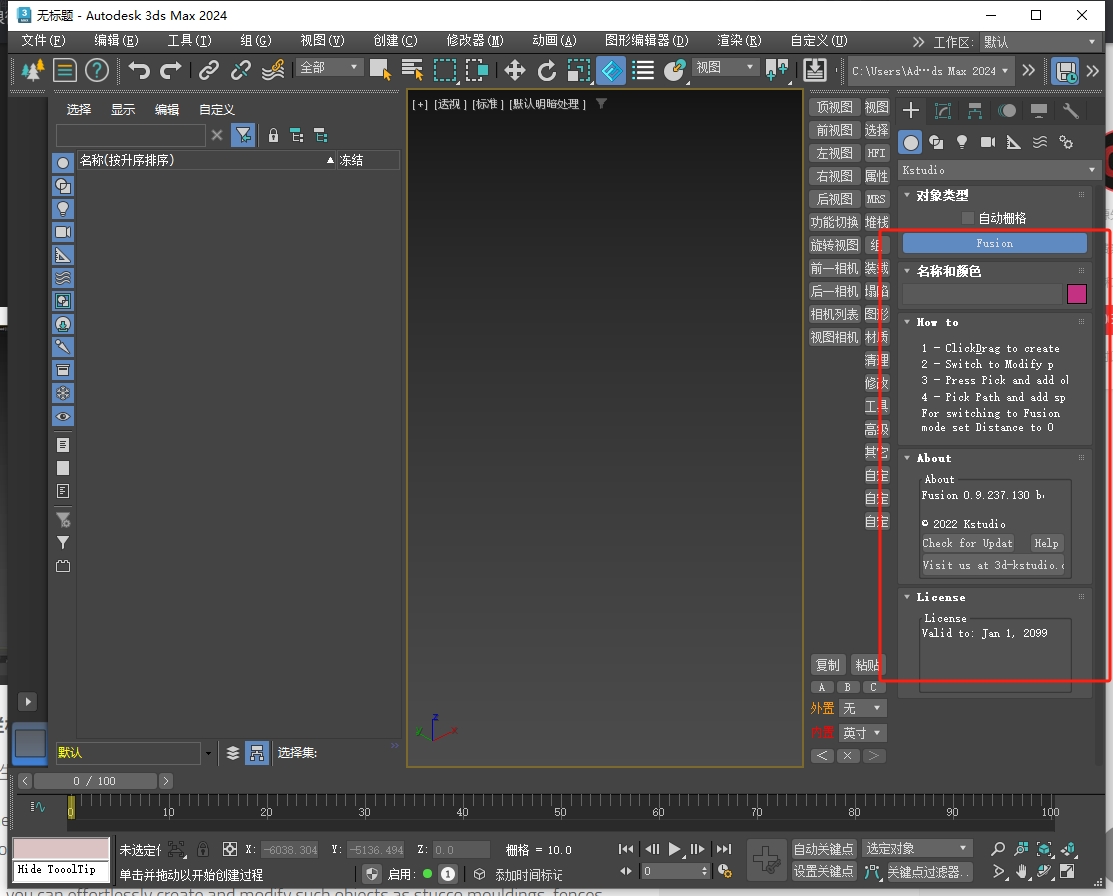This screenshot has width=1113, height=896.
Task: Open the 渲染(R) menu
Action: click(x=739, y=40)
